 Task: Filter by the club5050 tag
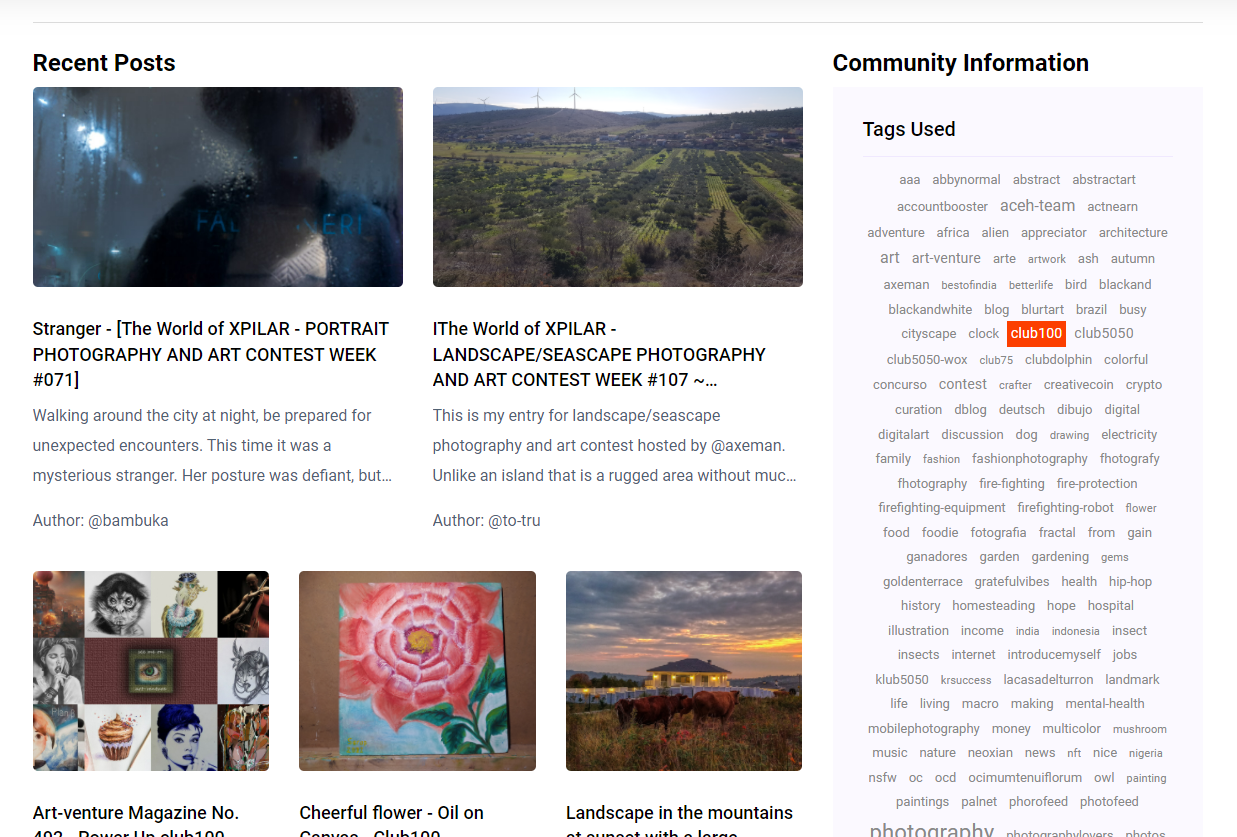click(x=1104, y=334)
